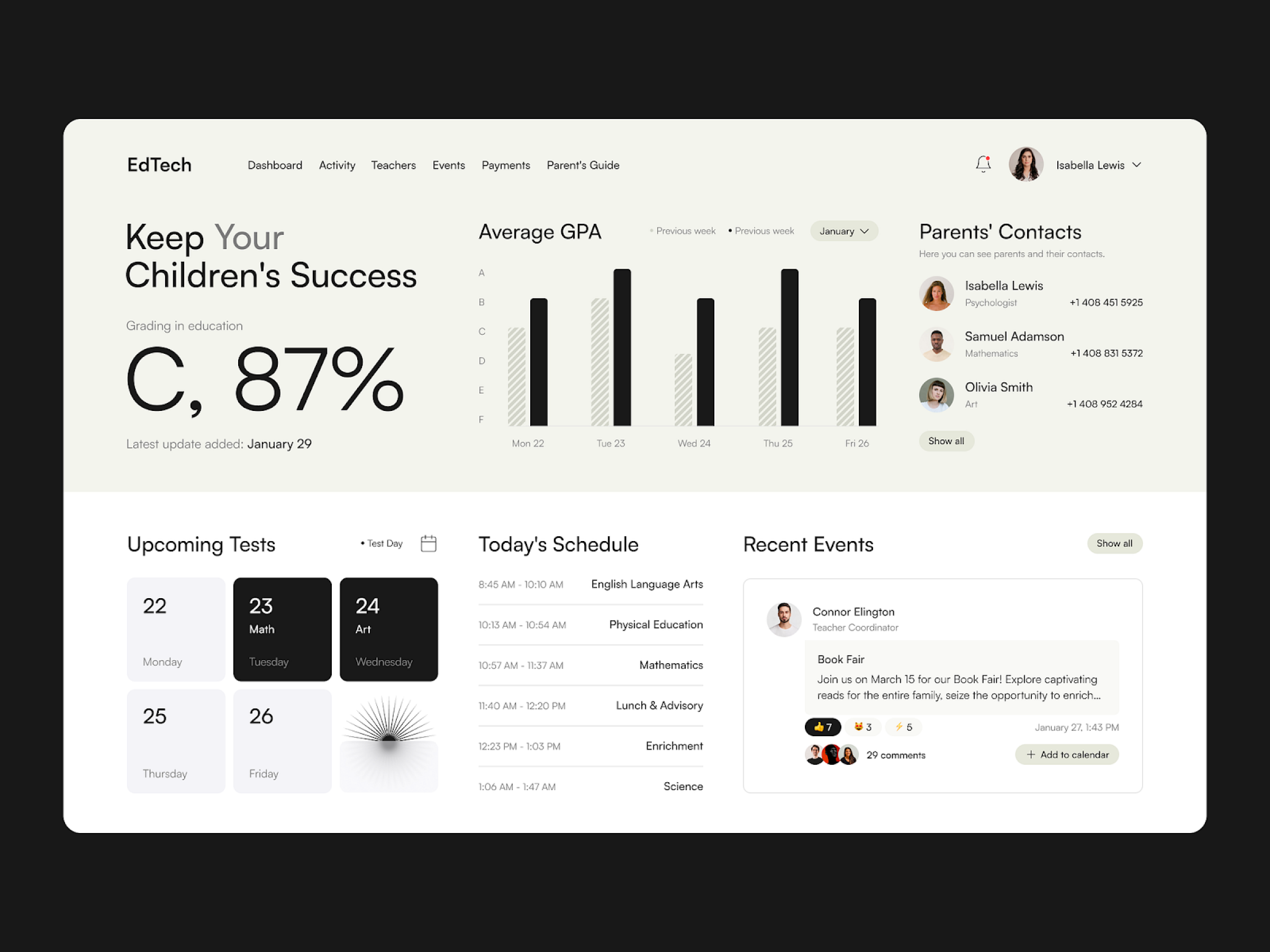Click the Isabella Lewis account dropdown arrow
This screenshot has width=1270, height=952.
[x=1140, y=165]
